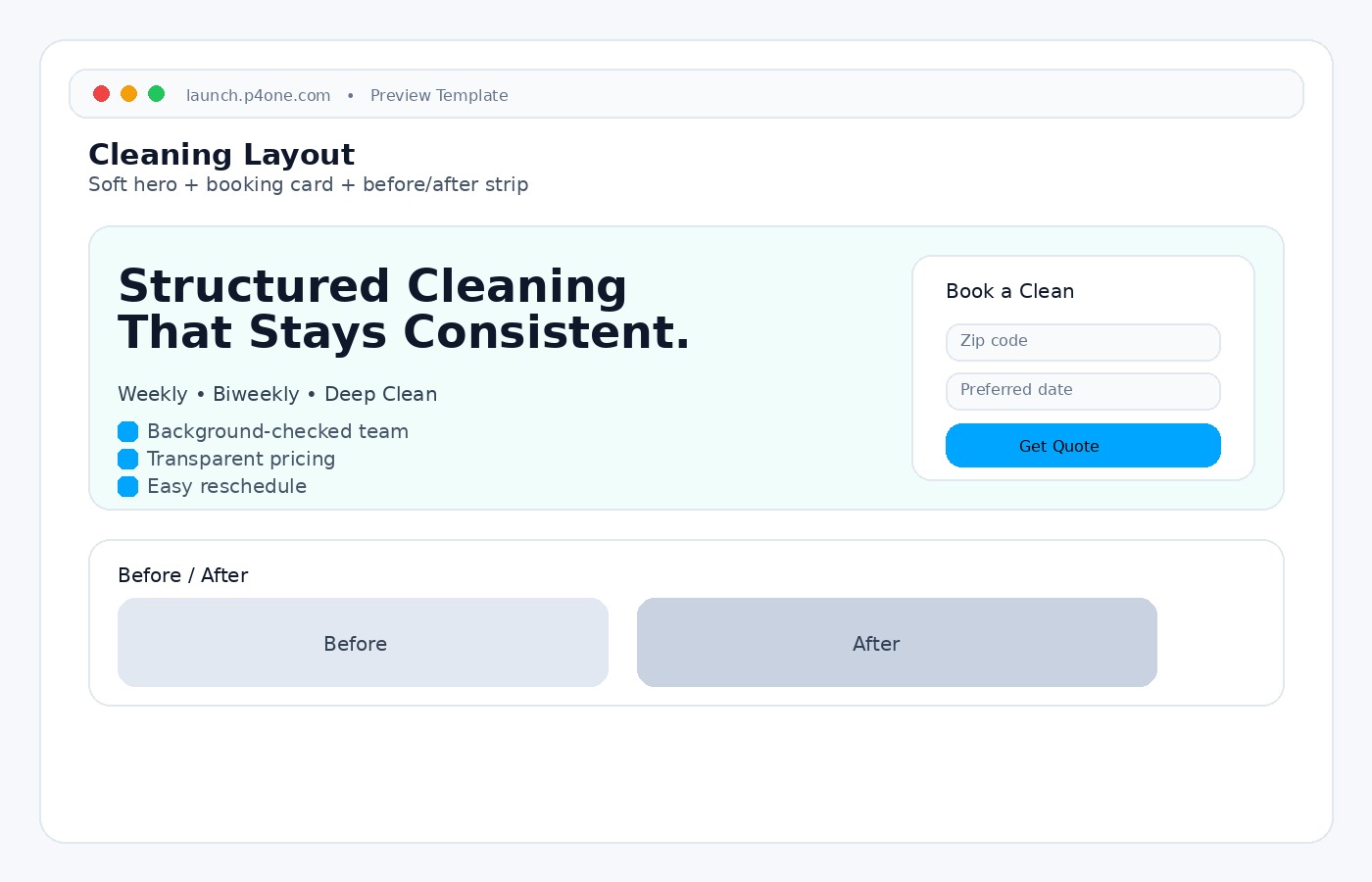Click the green traffic light dot
Viewport: 1372px width, 882px height.
(x=157, y=94)
